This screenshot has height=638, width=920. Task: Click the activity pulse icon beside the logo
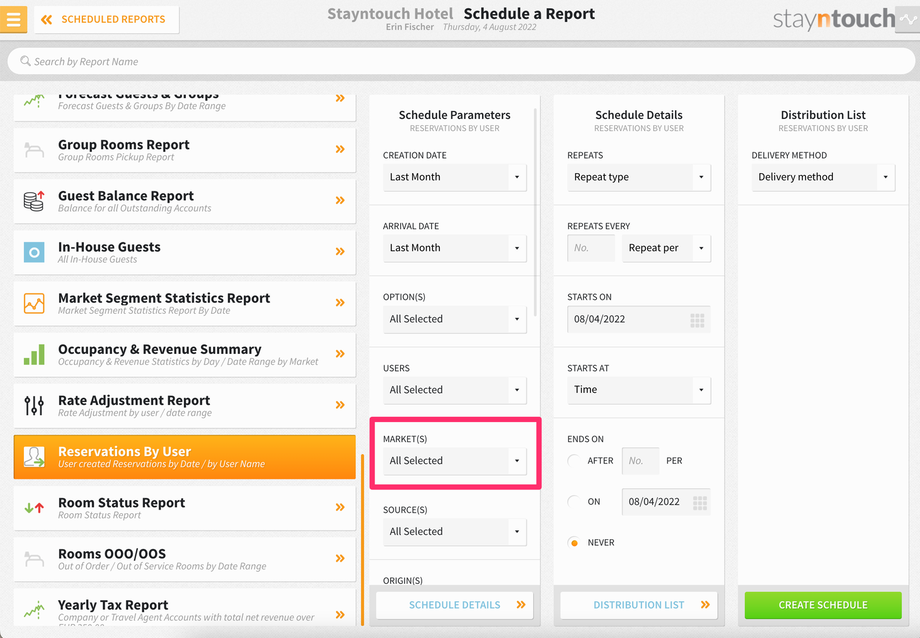(x=908, y=19)
